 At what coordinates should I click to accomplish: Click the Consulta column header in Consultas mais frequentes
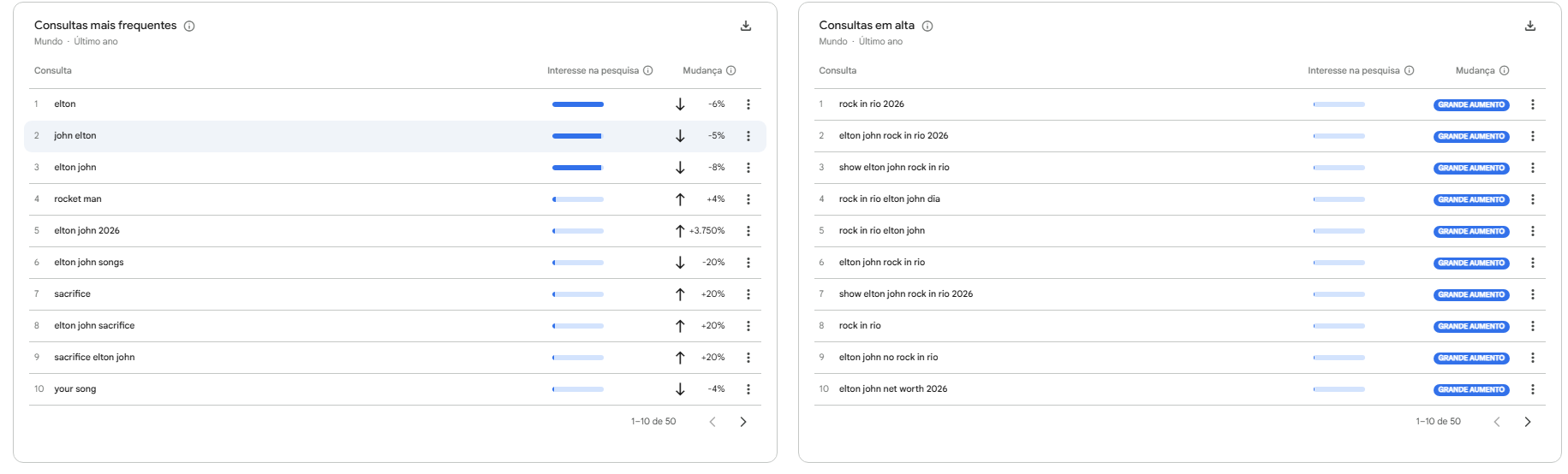[53, 70]
